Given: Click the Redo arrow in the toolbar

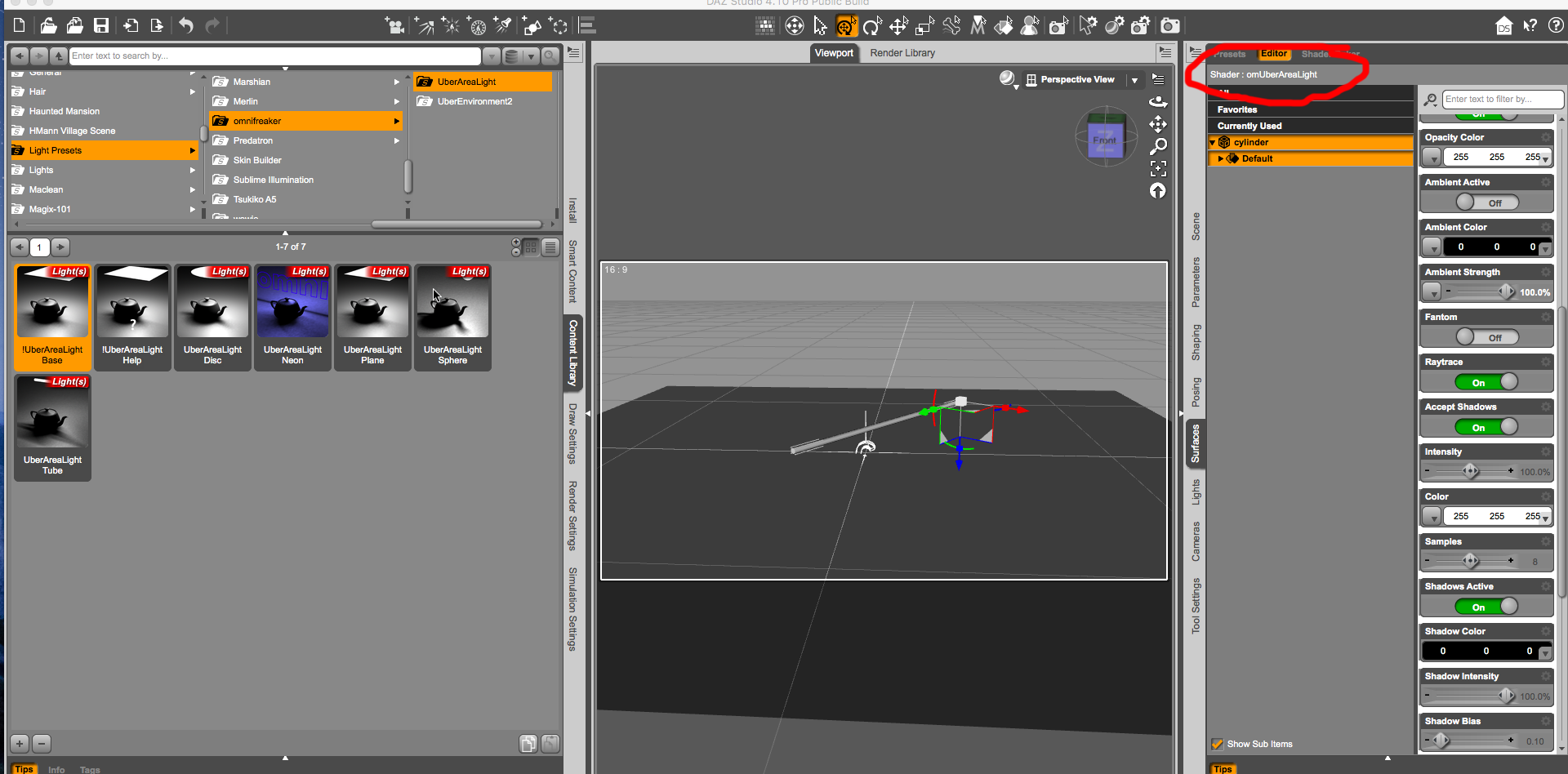Looking at the screenshot, I should pyautogui.click(x=212, y=26).
